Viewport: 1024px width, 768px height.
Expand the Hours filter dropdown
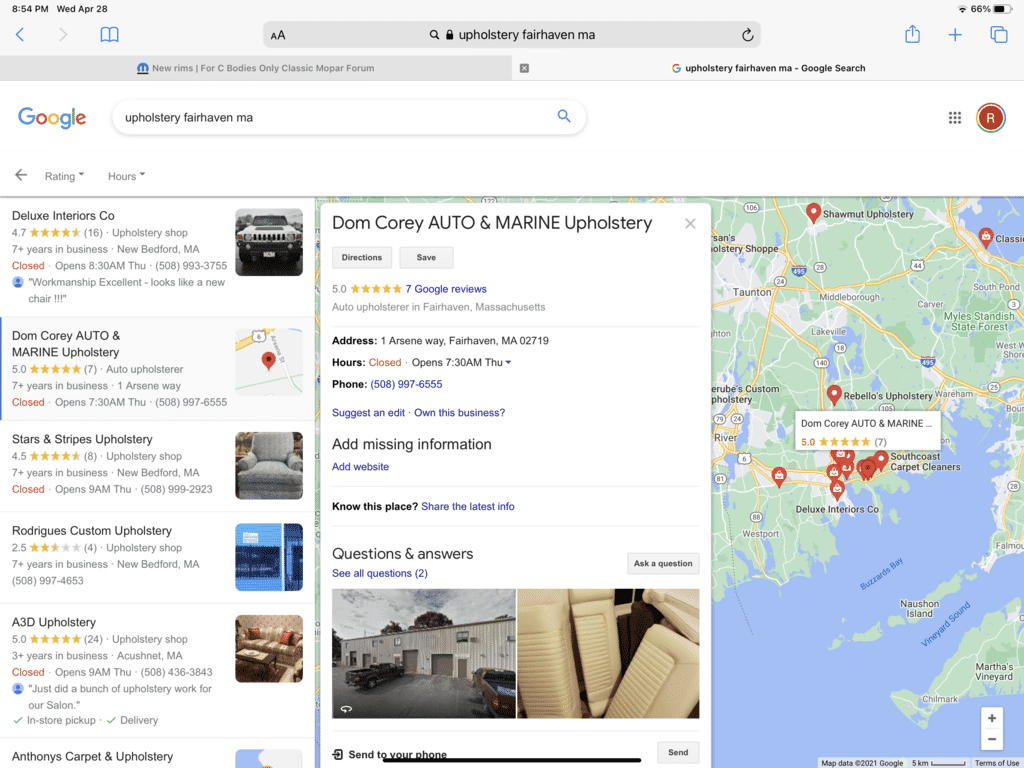(126, 176)
